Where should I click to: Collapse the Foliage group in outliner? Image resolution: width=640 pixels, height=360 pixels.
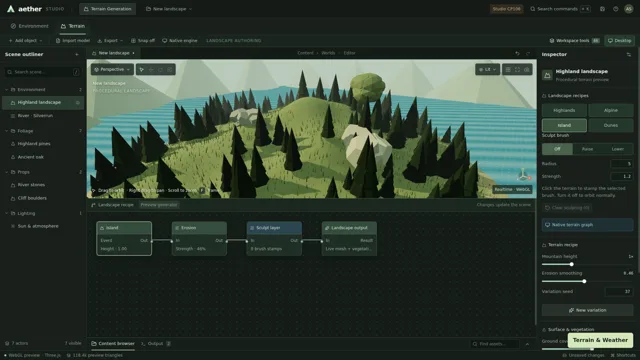[7, 131]
